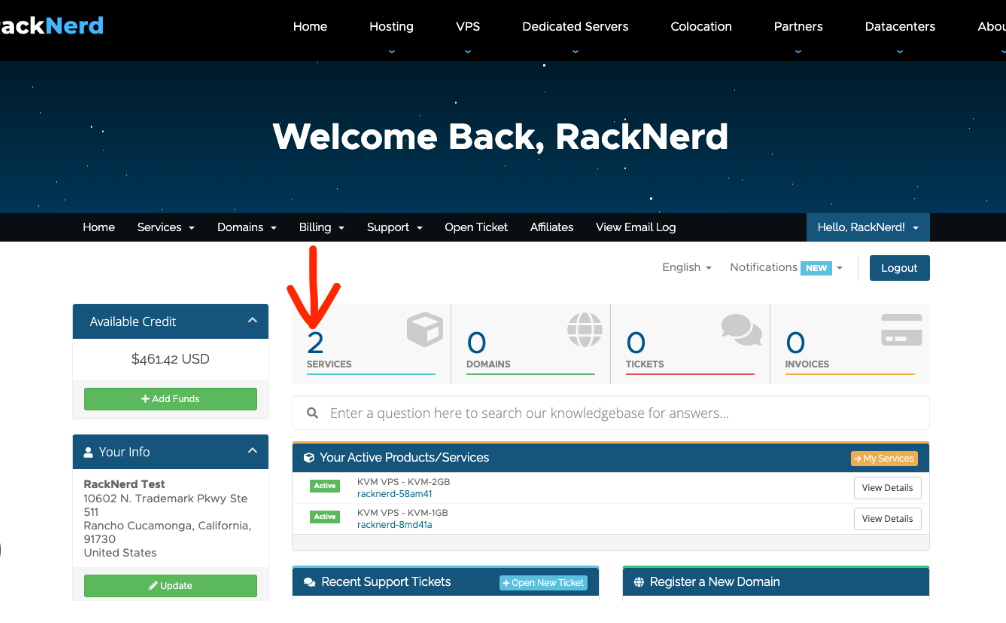Screen dimensions: 1006x623
Task: Click the 0 Tickets stat tile
Action: (690, 344)
